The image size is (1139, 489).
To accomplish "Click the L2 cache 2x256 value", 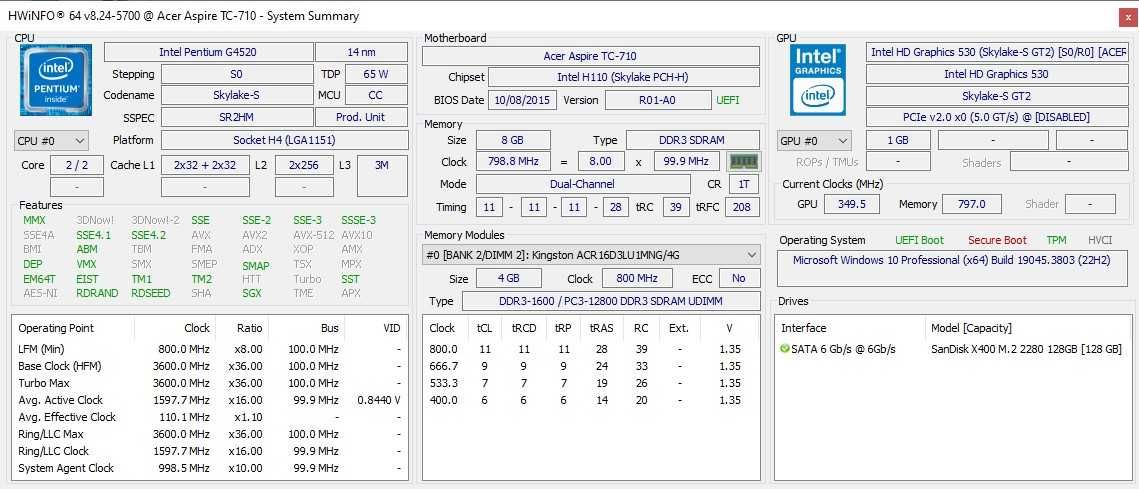I will click(x=304, y=165).
